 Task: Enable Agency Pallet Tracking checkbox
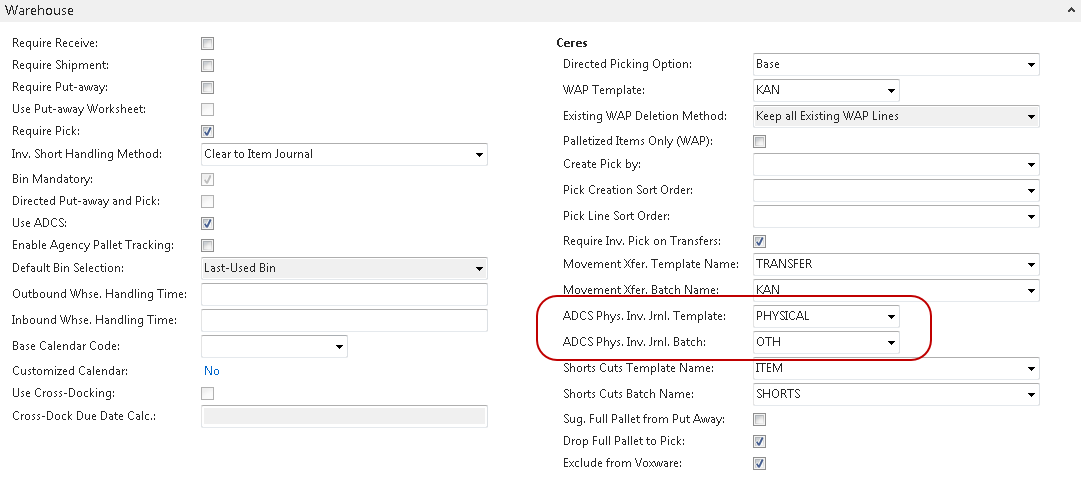[x=208, y=246]
